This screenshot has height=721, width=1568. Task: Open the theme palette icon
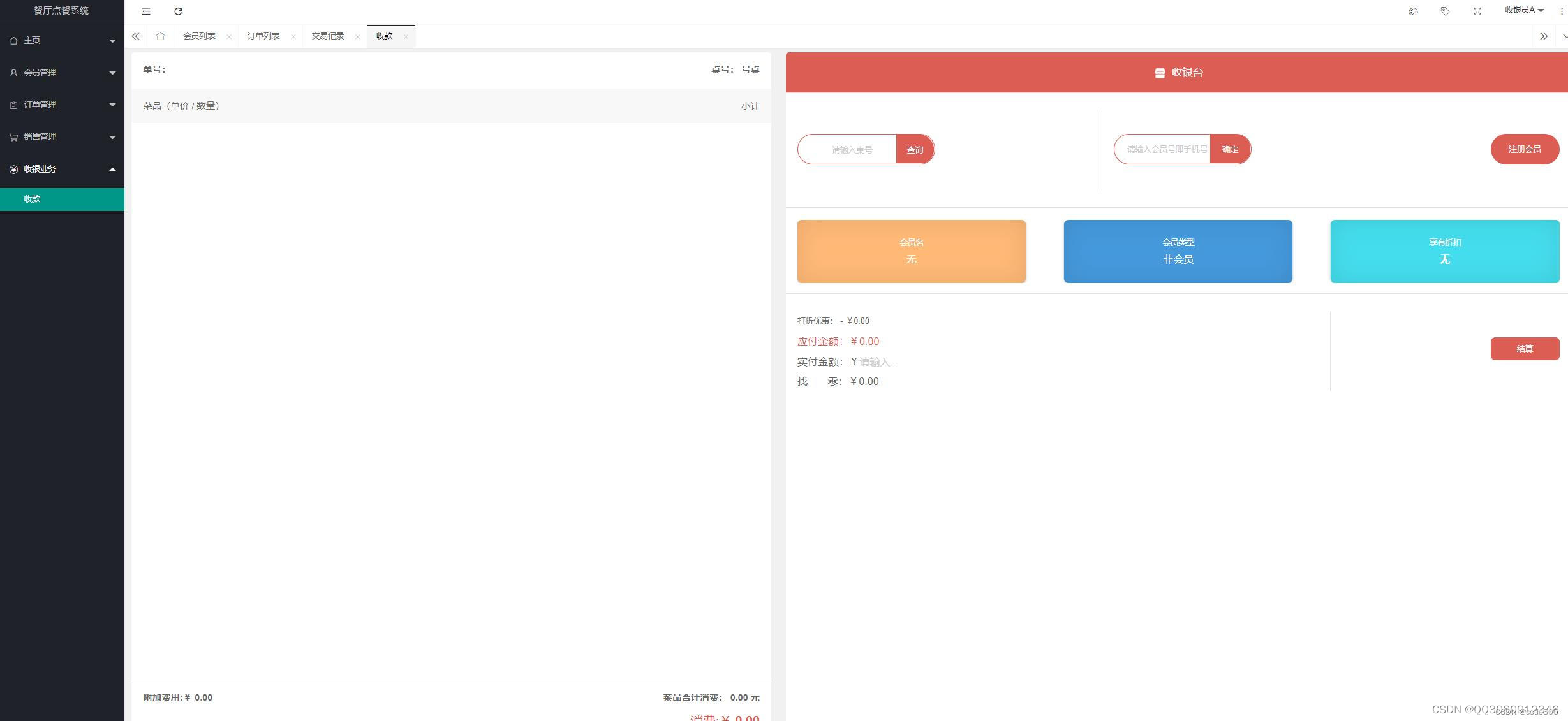pyautogui.click(x=1413, y=11)
